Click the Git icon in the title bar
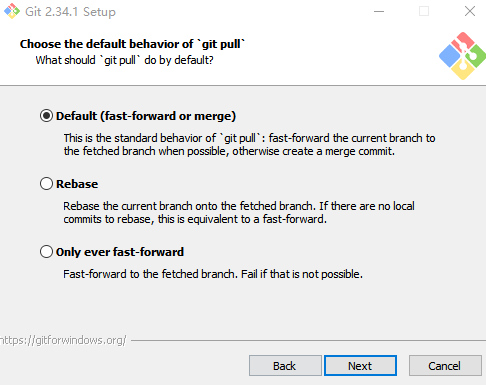 (12, 11)
